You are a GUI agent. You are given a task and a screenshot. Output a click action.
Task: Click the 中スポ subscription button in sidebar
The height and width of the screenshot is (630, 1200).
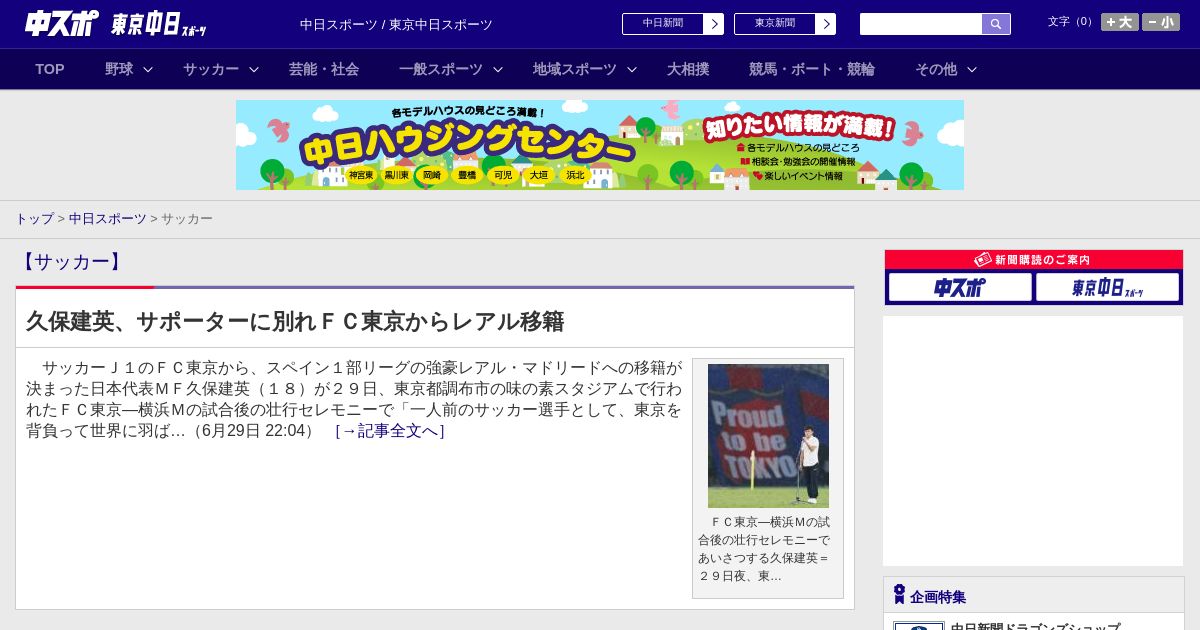(960, 287)
